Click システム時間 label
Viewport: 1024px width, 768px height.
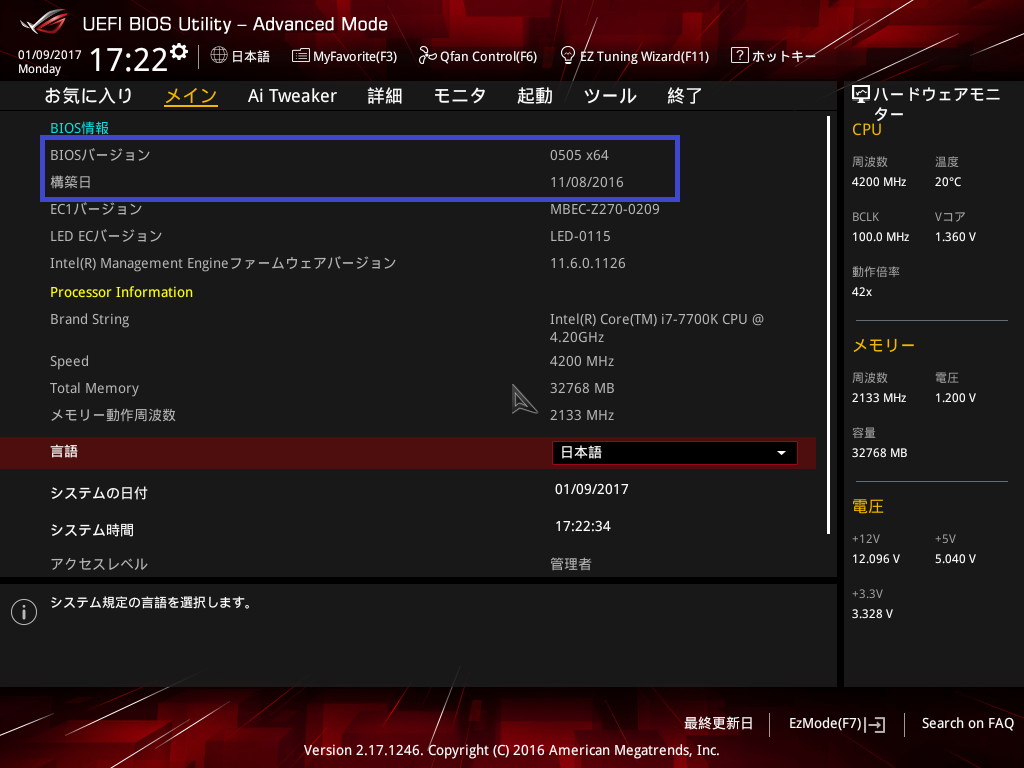(x=92, y=530)
